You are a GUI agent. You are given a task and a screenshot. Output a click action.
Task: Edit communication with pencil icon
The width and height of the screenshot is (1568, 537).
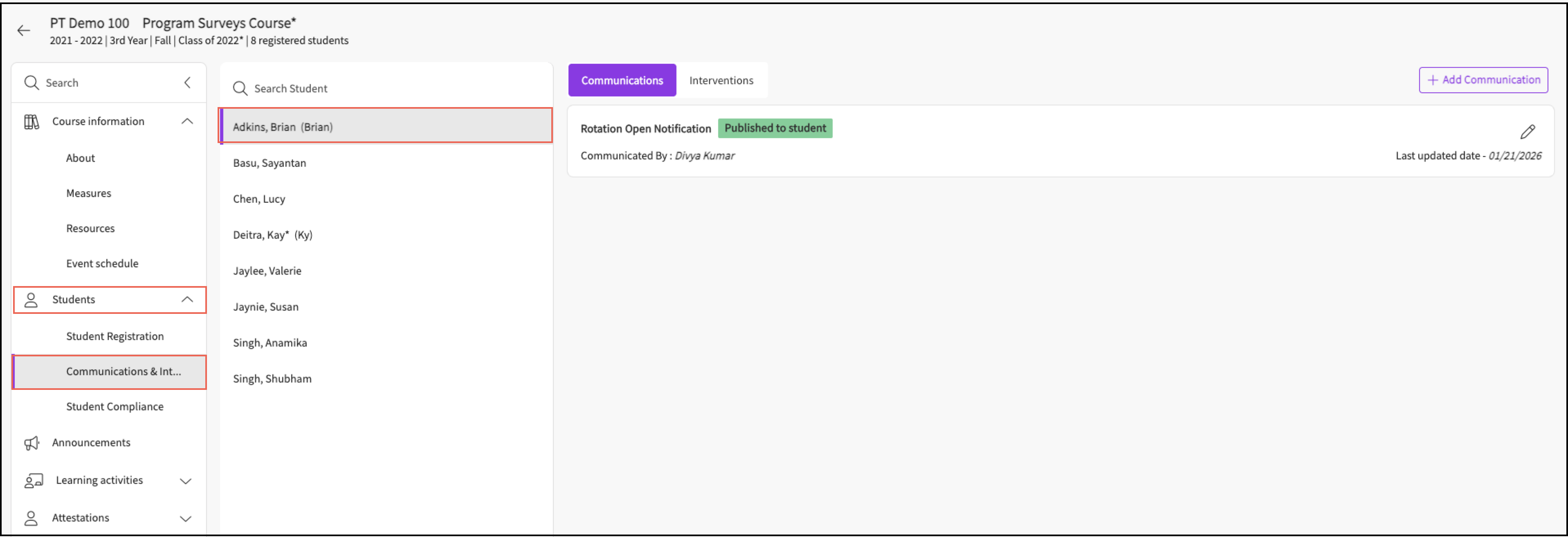[1527, 132]
